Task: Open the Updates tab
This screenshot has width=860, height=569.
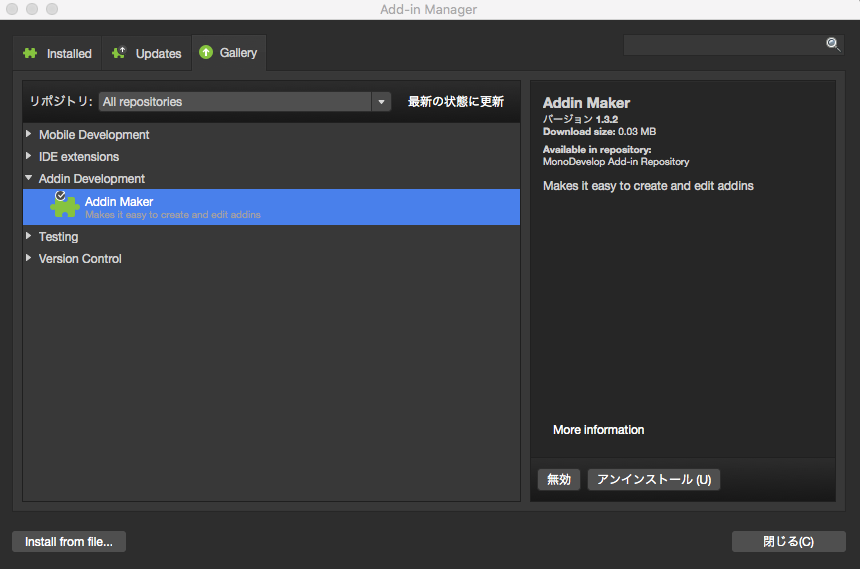Action: pos(146,53)
